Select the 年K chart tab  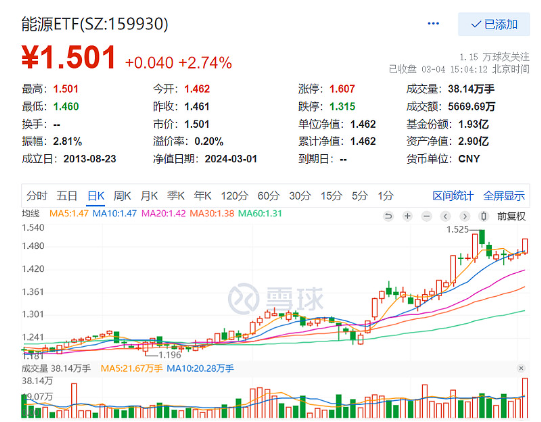[203, 196]
